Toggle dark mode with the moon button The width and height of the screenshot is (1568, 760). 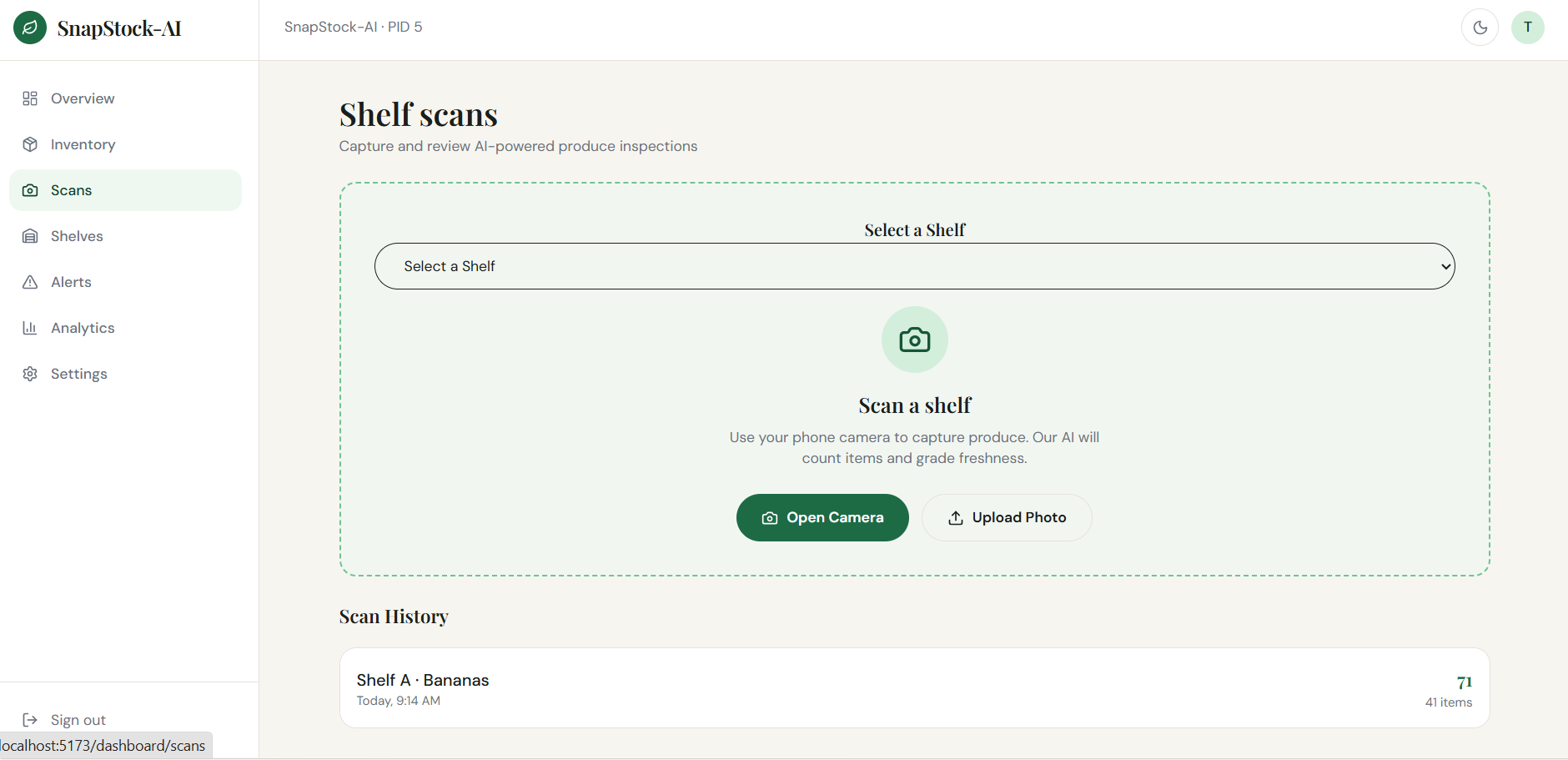1480,28
